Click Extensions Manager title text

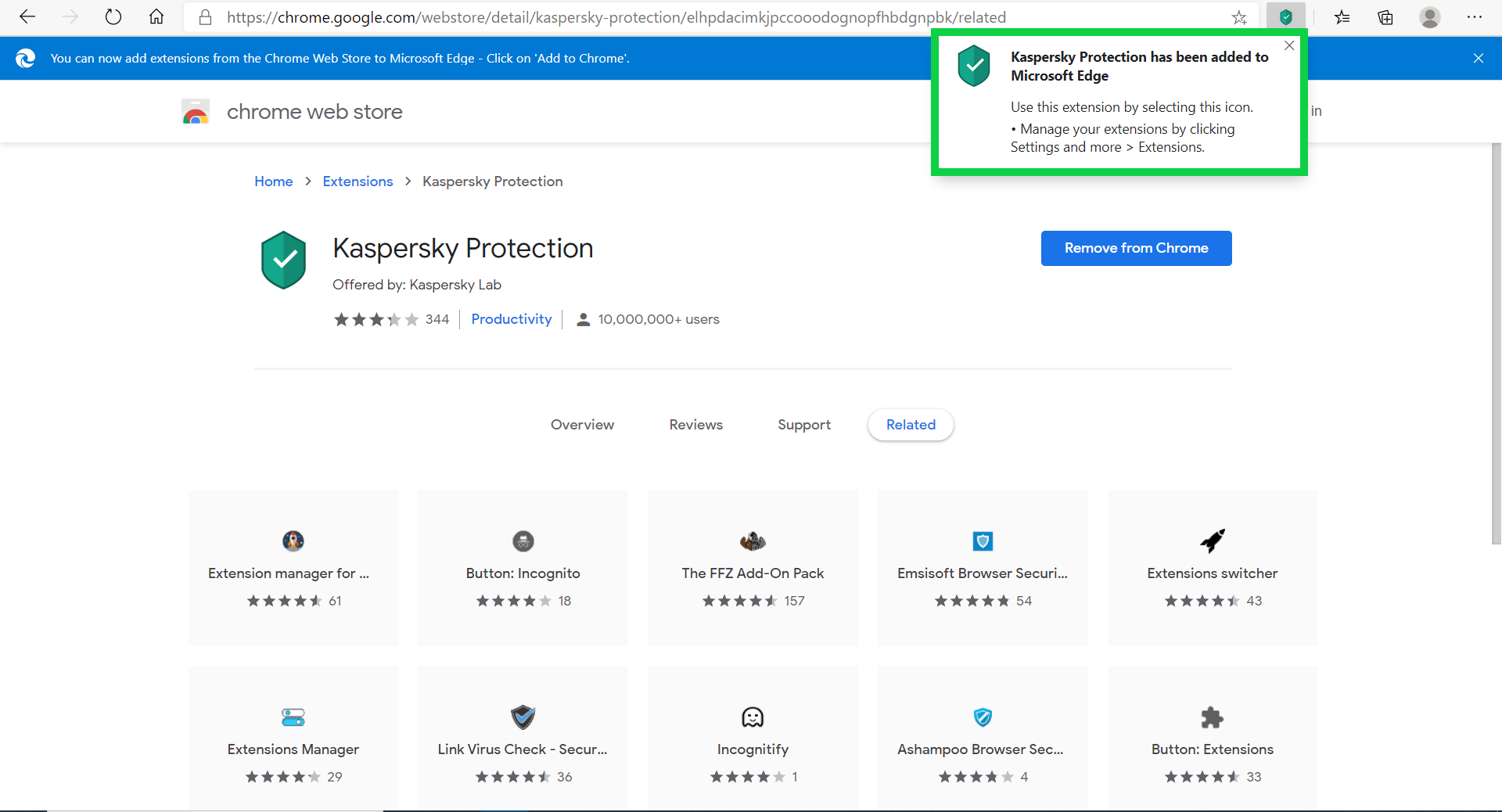tap(293, 749)
